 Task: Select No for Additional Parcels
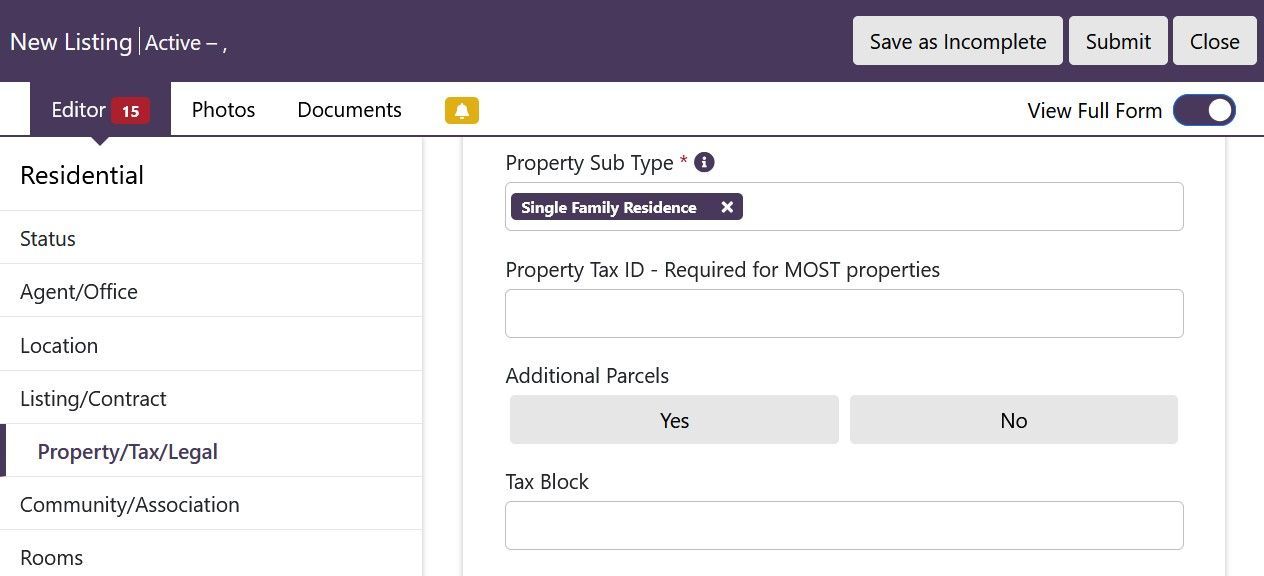[1013, 420]
